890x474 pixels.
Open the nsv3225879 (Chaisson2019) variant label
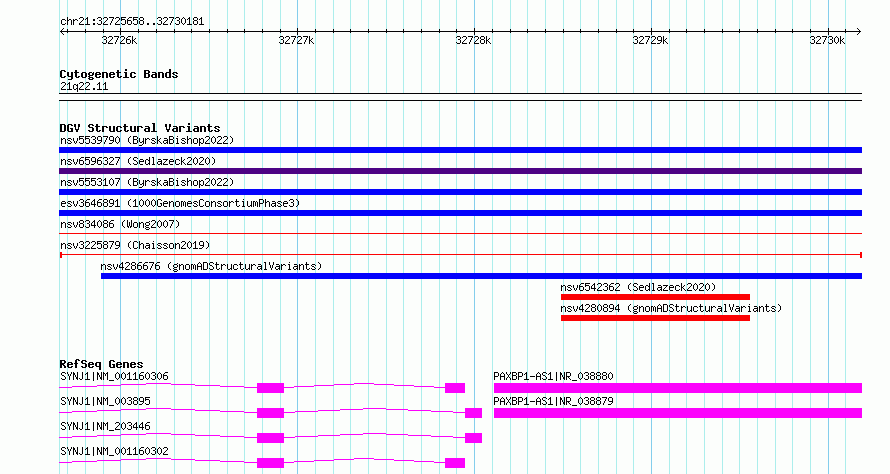click(x=135, y=245)
